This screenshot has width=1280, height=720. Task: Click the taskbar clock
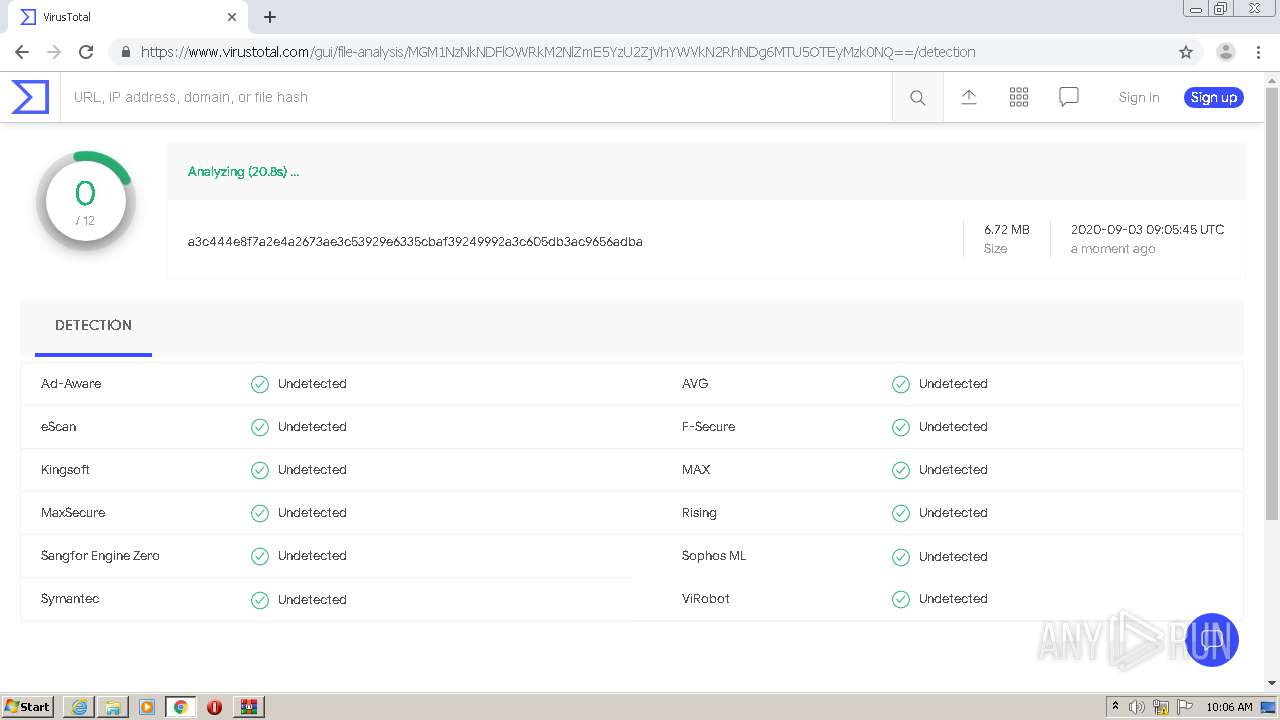pyautogui.click(x=1229, y=707)
